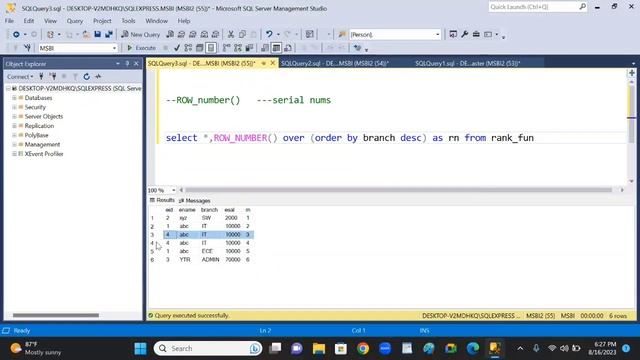
Task: Open the [Person] find combo box
Action: pos(438,34)
